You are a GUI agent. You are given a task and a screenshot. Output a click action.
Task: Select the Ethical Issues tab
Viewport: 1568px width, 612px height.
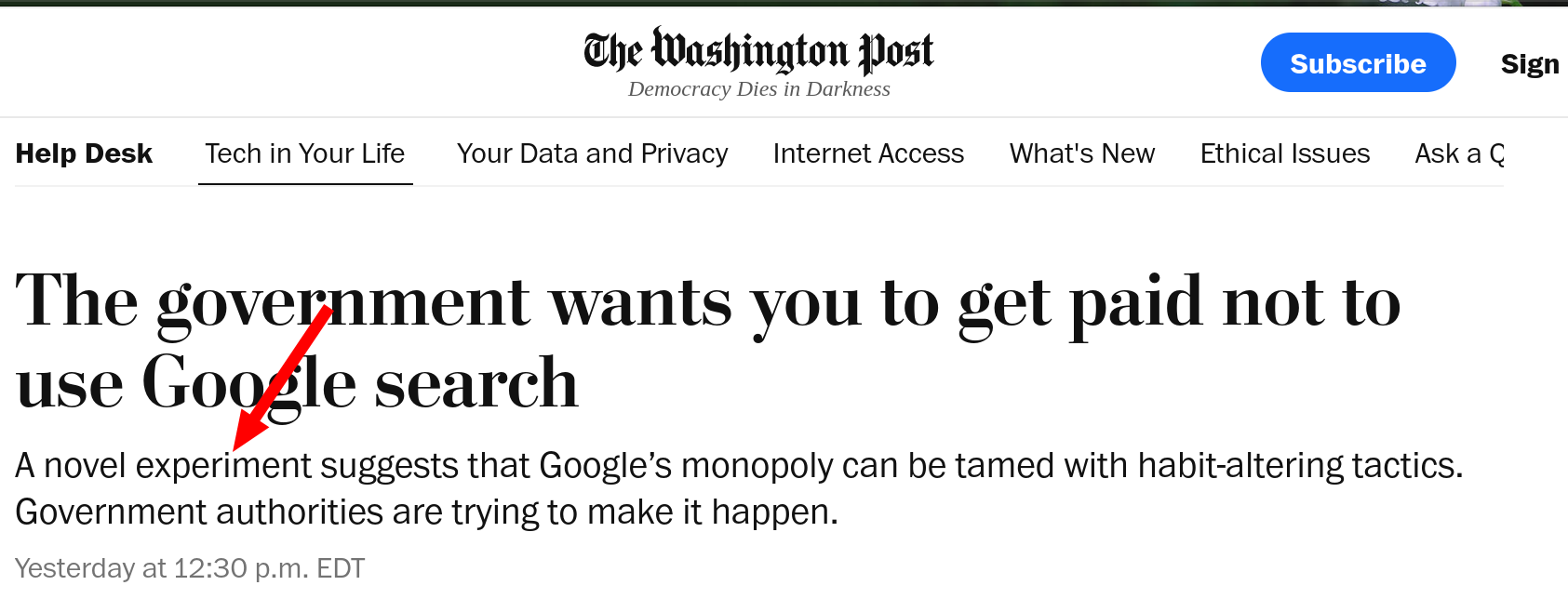tap(1285, 153)
